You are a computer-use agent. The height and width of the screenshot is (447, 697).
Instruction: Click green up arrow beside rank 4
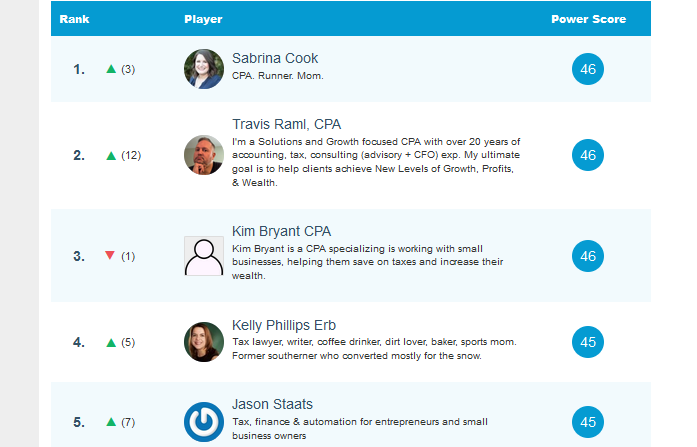click(x=111, y=342)
